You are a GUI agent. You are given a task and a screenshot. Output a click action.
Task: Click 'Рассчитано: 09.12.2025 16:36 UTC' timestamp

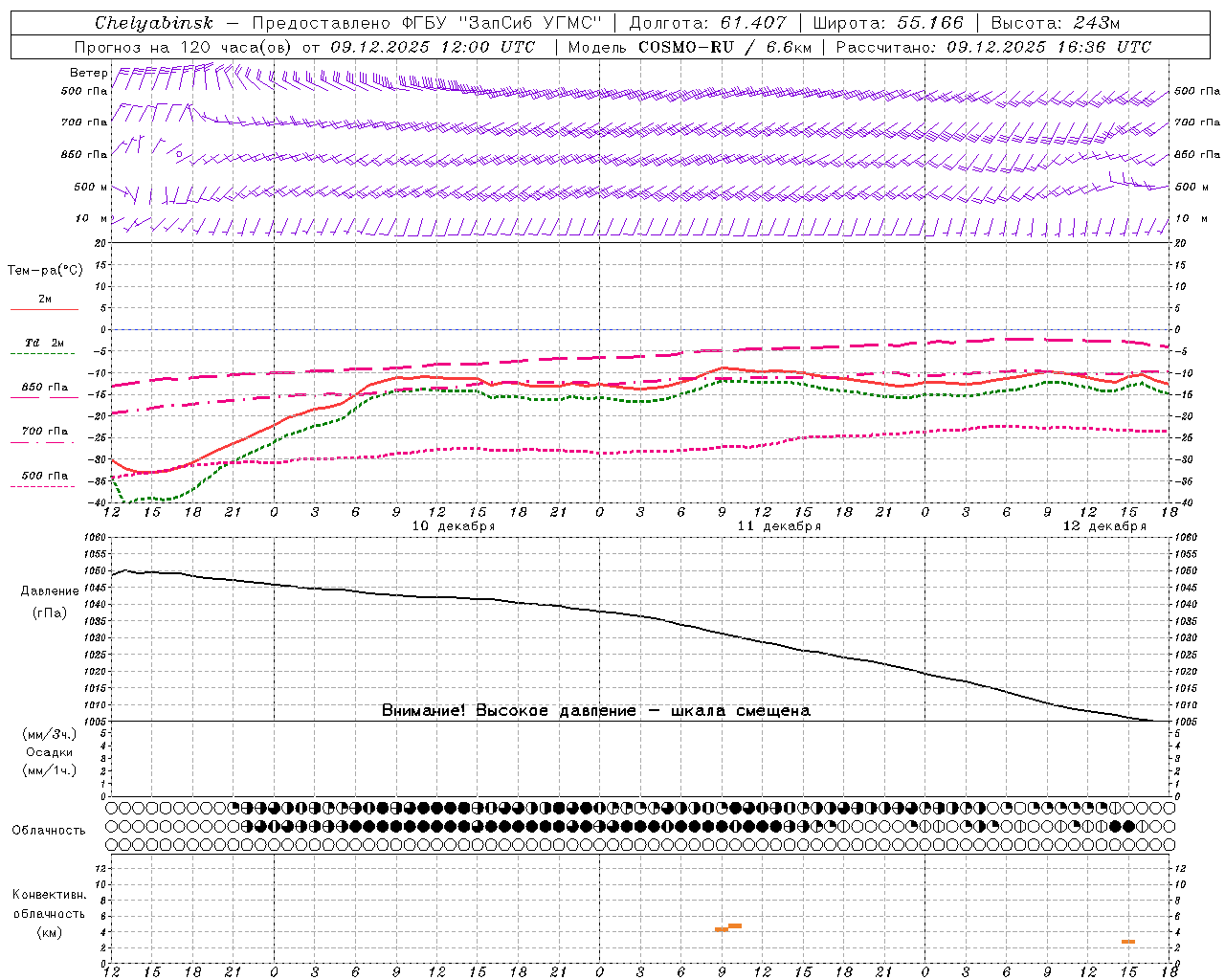pyautogui.click(x=993, y=47)
